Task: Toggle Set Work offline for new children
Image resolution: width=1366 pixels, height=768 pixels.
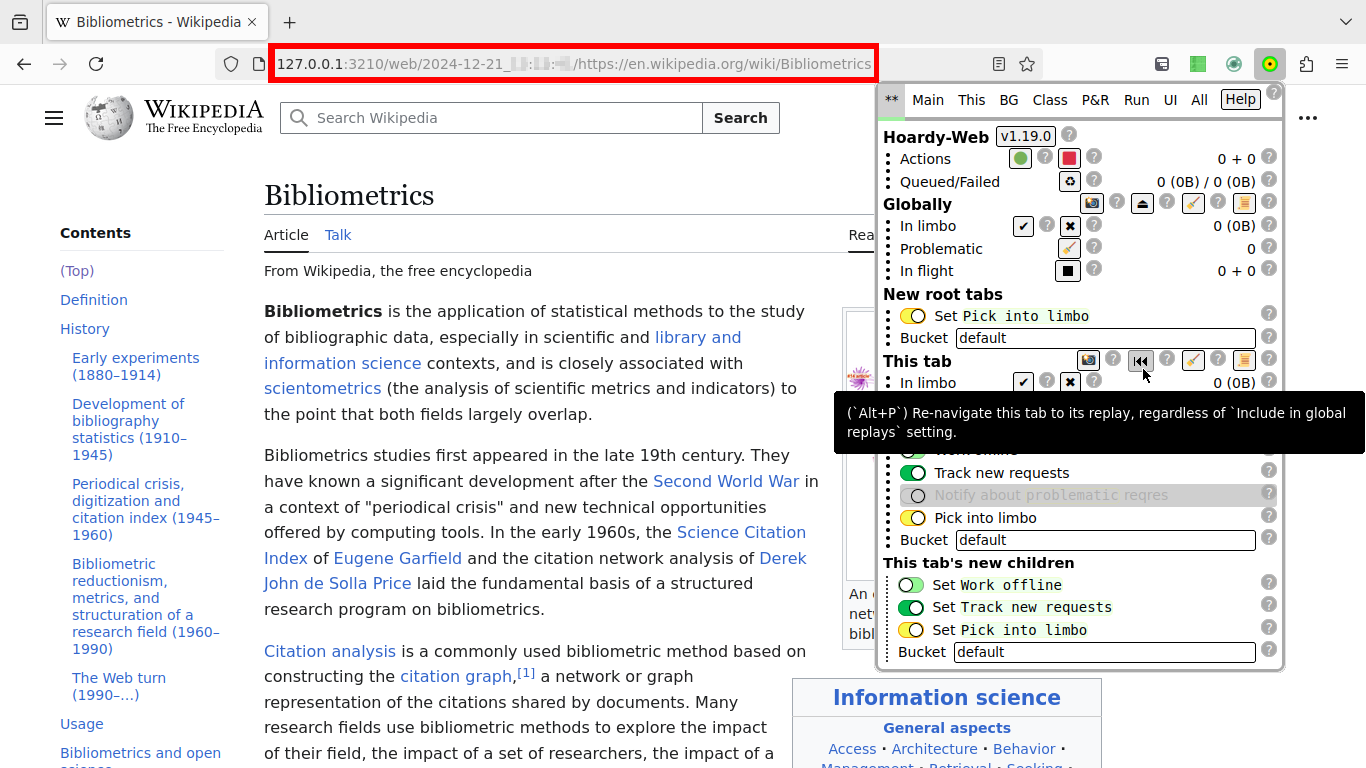Action: (911, 585)
